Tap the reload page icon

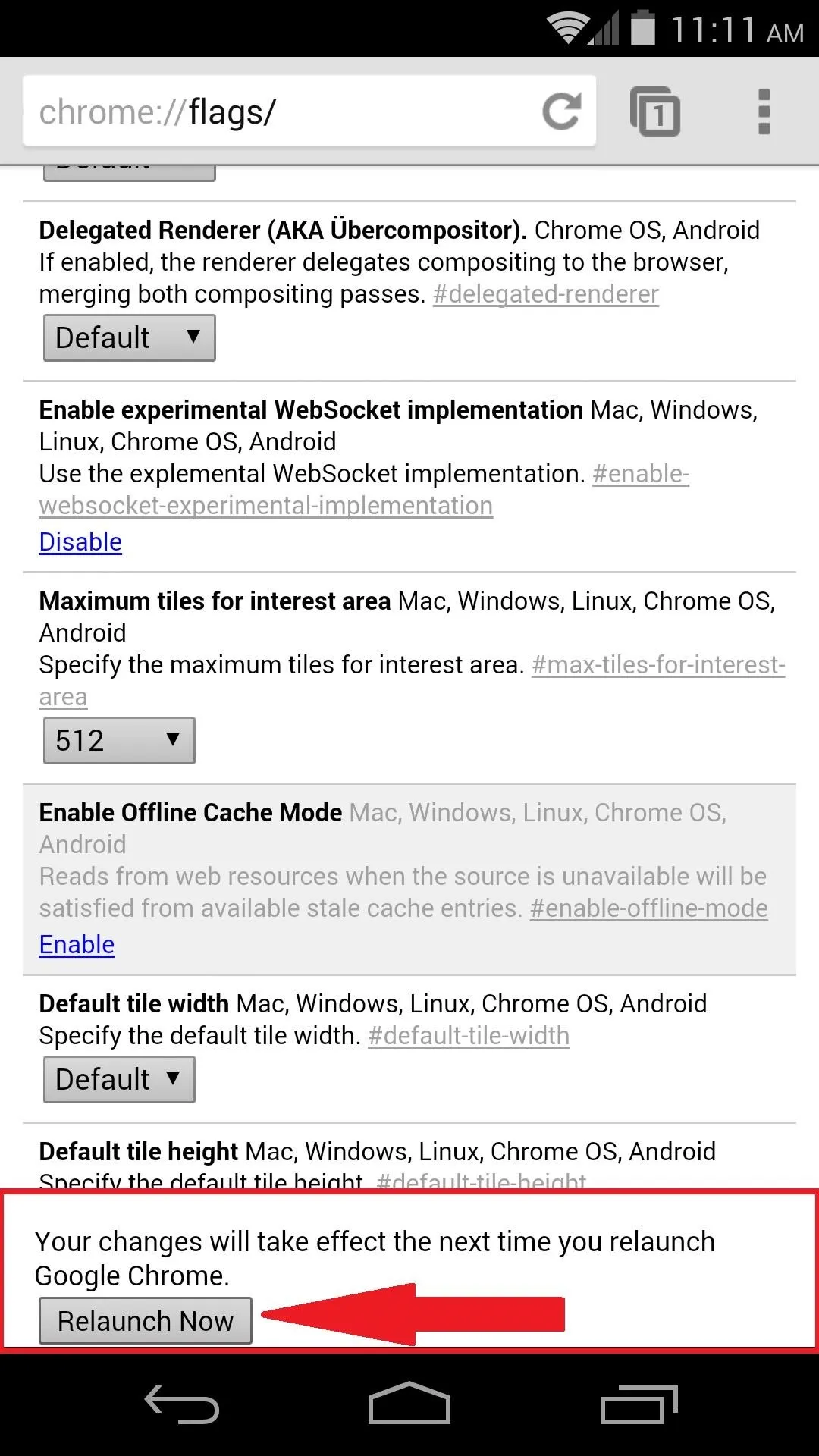pyautogui.click(x=562, y=111)
